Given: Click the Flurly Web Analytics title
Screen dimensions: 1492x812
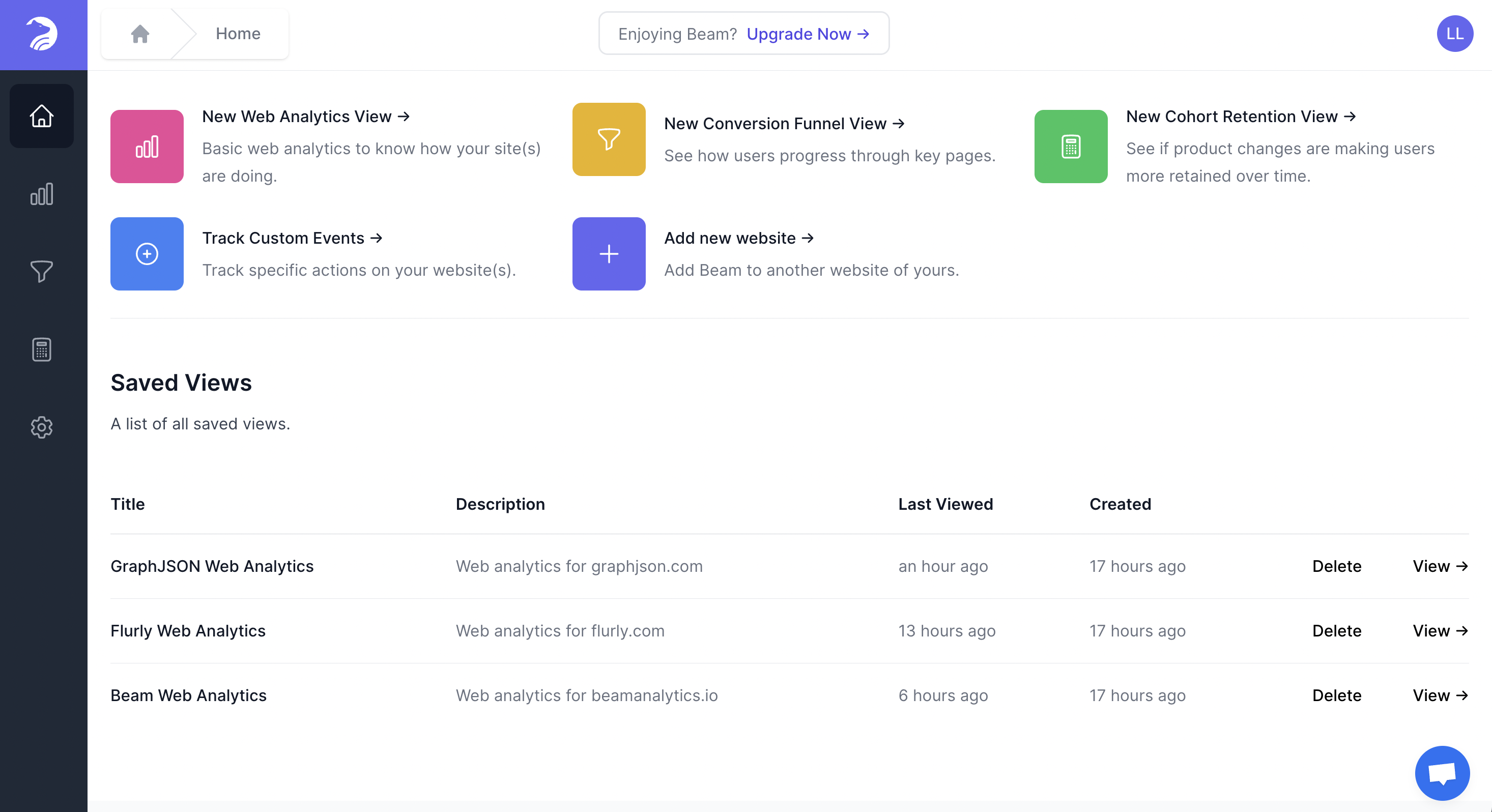Looking at the screenshot, I should [x=188, y=631].
